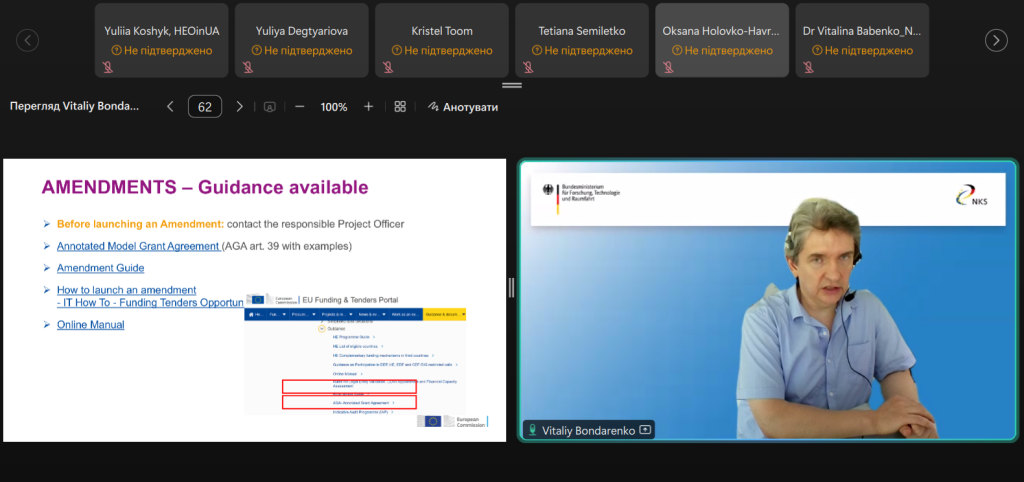This screenshot has height=482, width=1024.
Task: Show previous participants with left arrow
Action: pyautogui.click(x=27, y=40)
